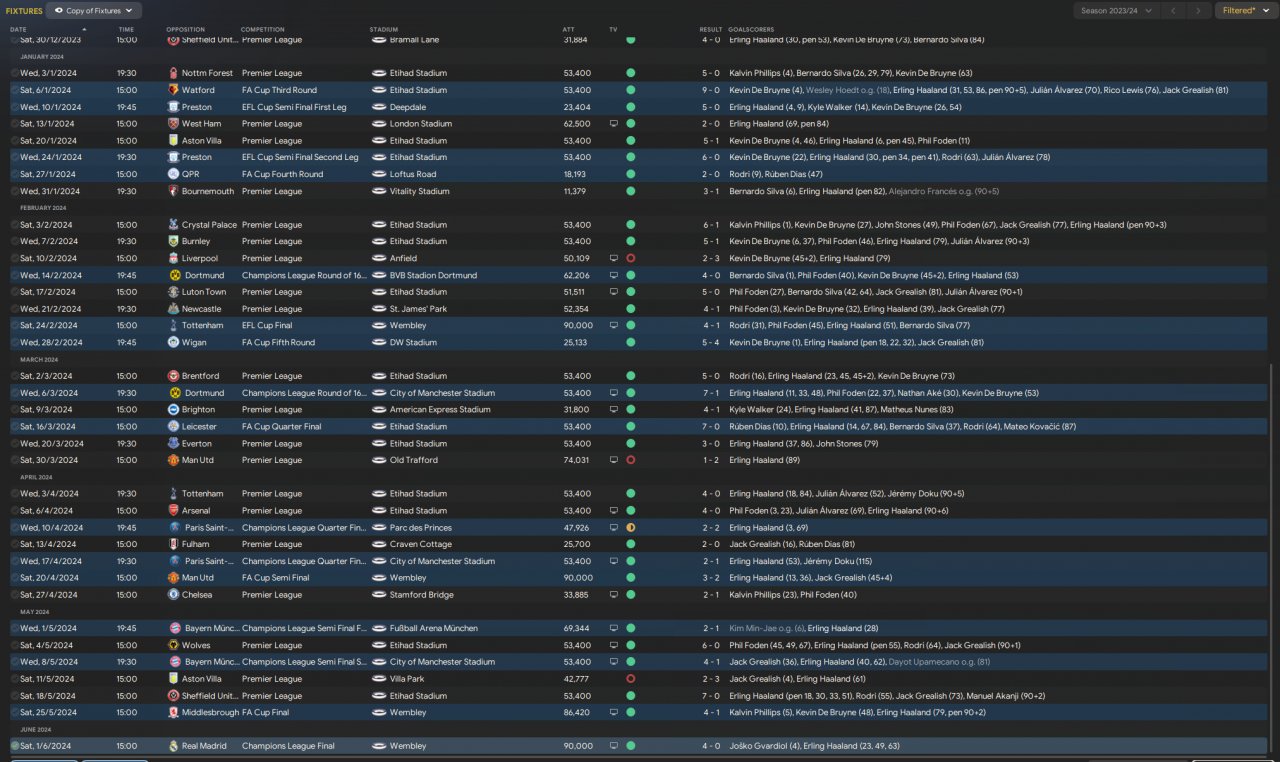Viewport: 1280px width, 762px height.
Task: Click the green win indicator in the Wigan row
Action: click(631, 342)
